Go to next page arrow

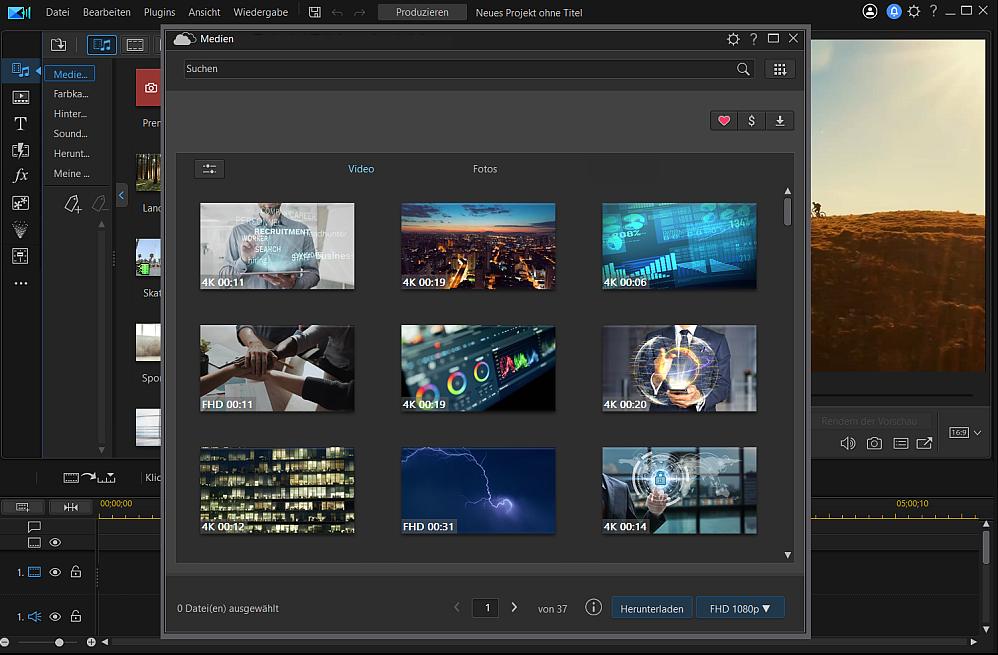point(514,607)
